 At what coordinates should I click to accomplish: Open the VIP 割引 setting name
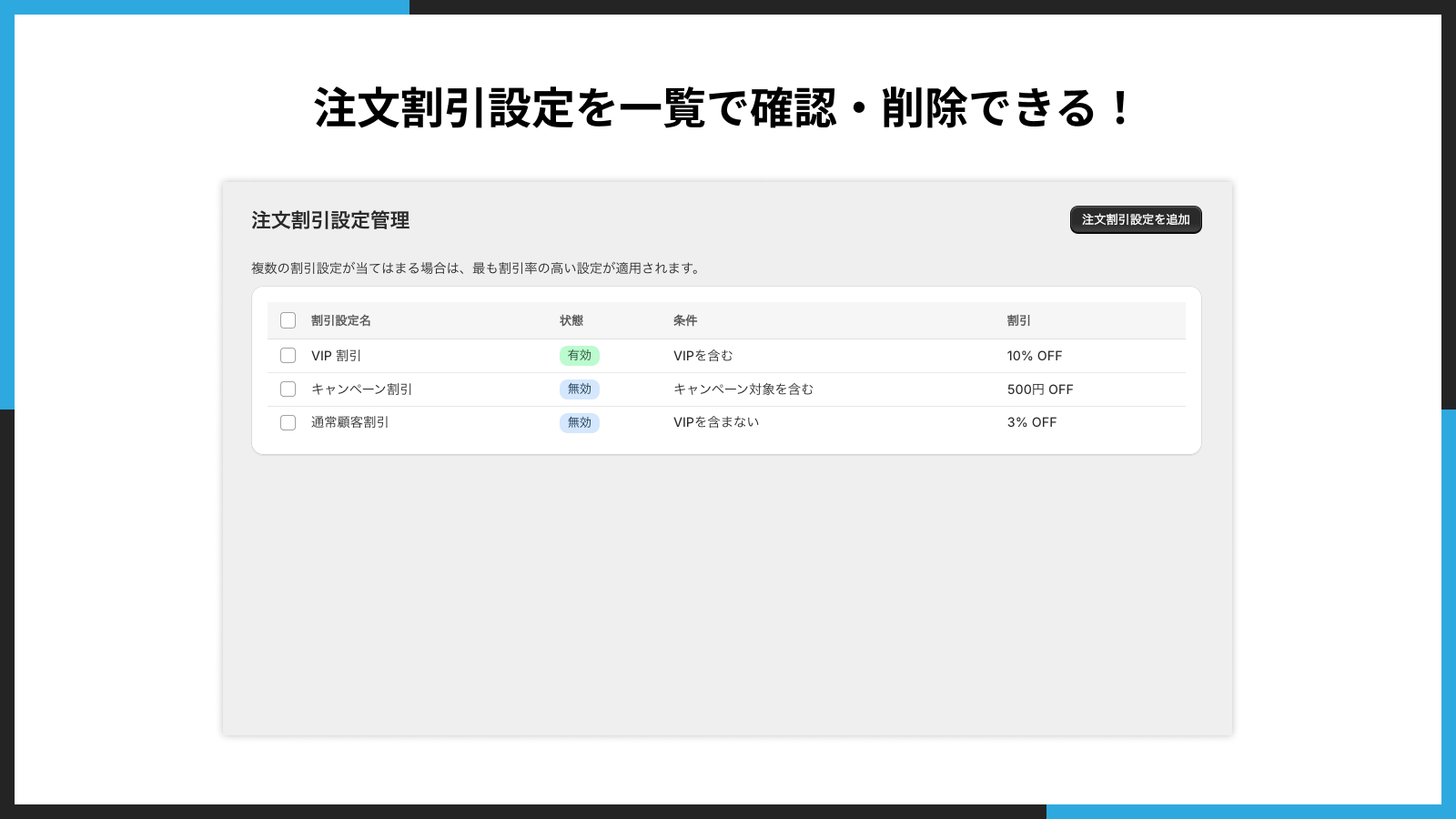tap(336, 356)
